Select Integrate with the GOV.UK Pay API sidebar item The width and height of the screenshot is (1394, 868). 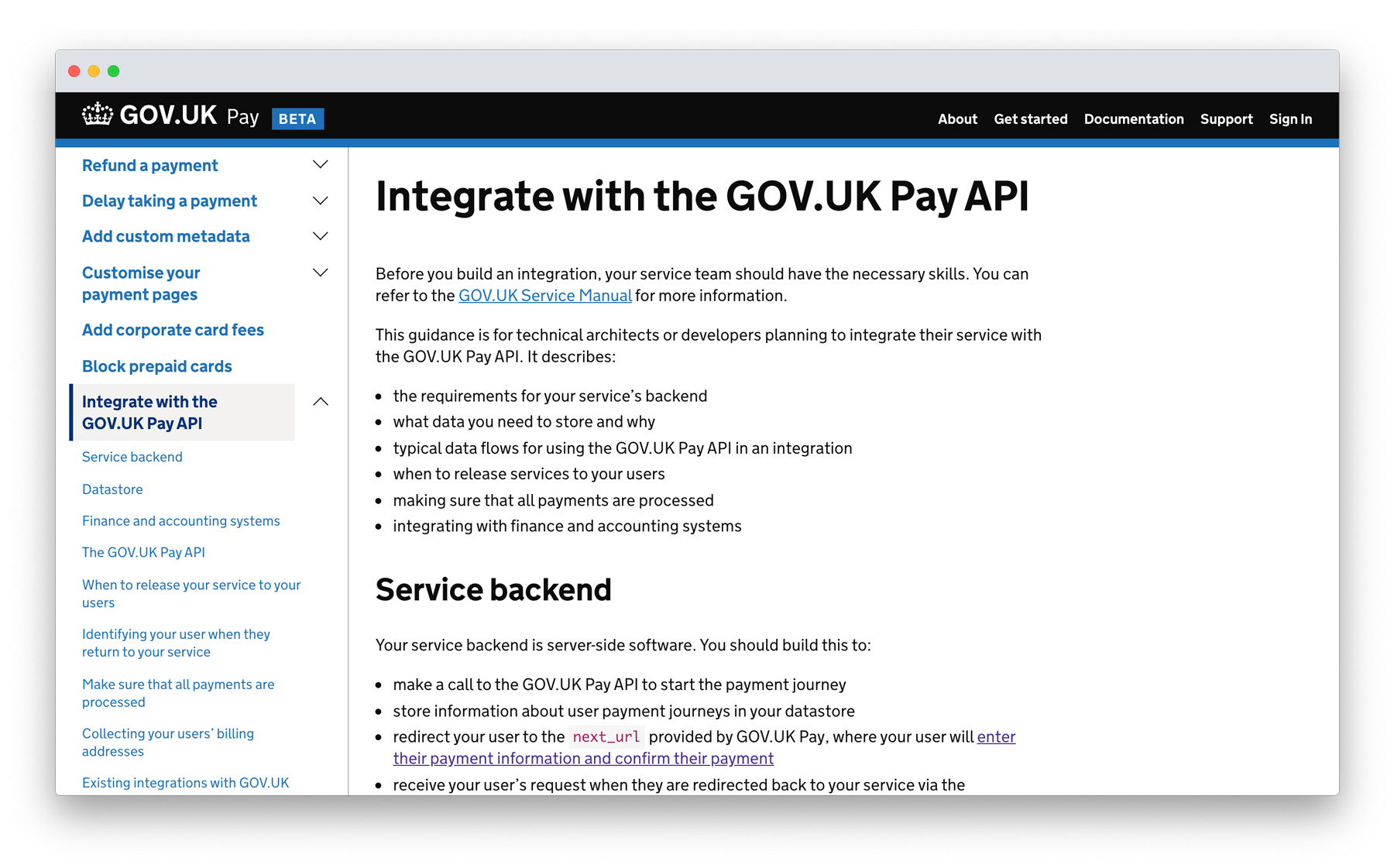(x=183, y=412)
